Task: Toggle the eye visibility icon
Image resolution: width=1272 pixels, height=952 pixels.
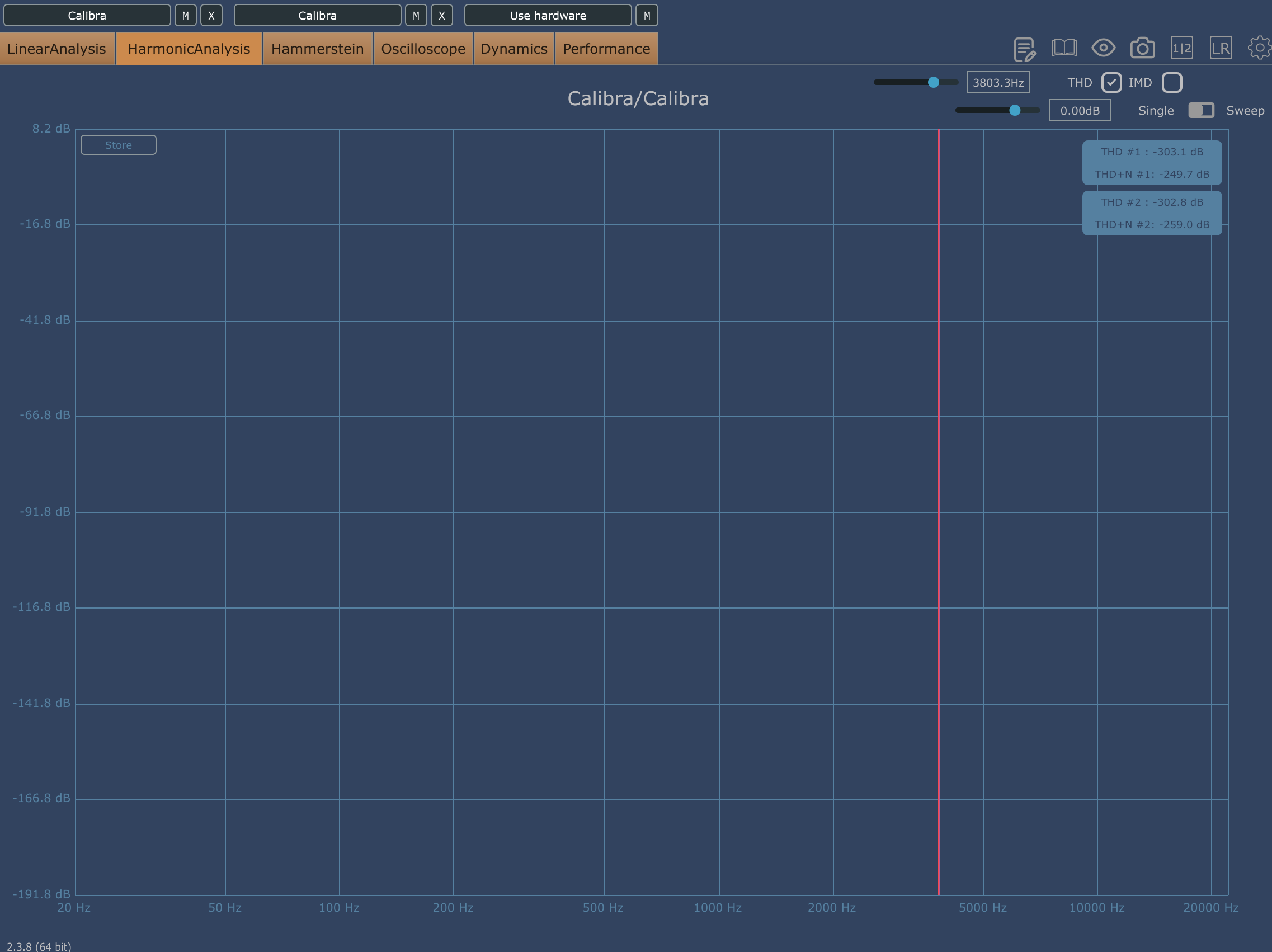Action: pyautogui.click(x=1104, y=48)
